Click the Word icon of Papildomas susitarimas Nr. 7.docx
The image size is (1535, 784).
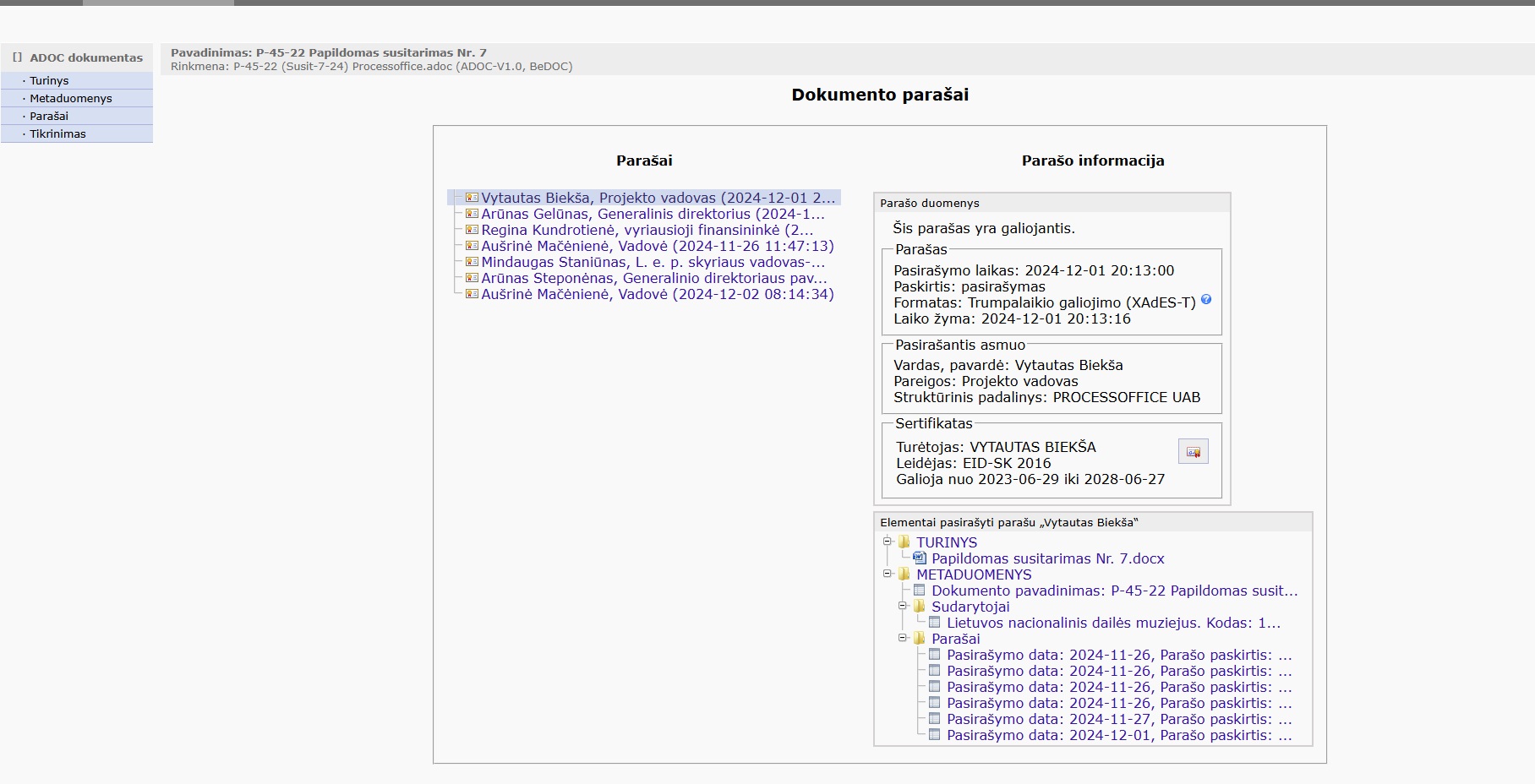[920, 558]
